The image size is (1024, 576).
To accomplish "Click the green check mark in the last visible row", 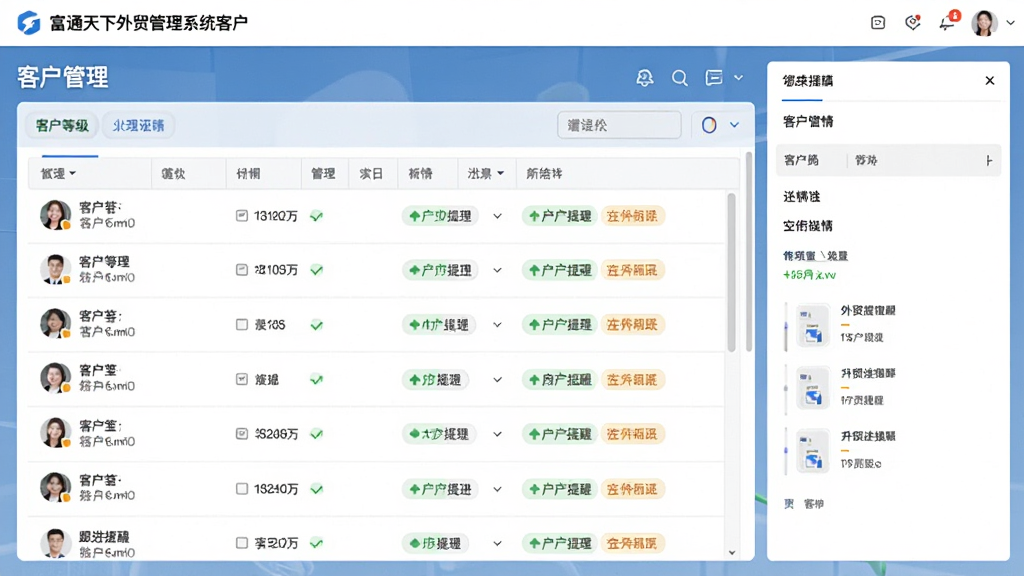I will (x=317, y=543).
